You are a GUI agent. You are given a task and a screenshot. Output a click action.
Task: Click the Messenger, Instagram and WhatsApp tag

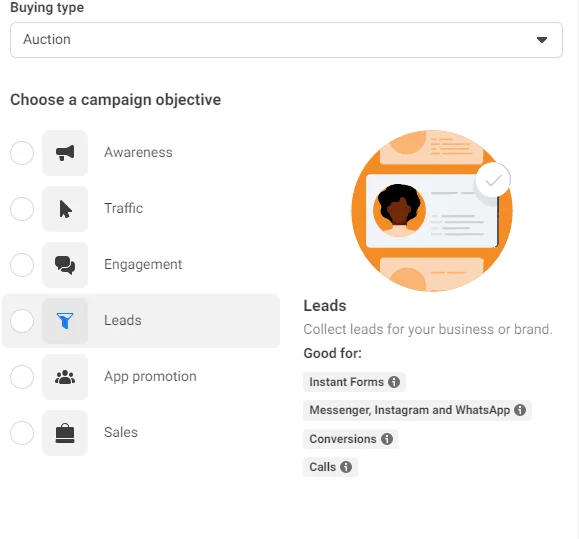pyautogui.click(x=417, y=410)
